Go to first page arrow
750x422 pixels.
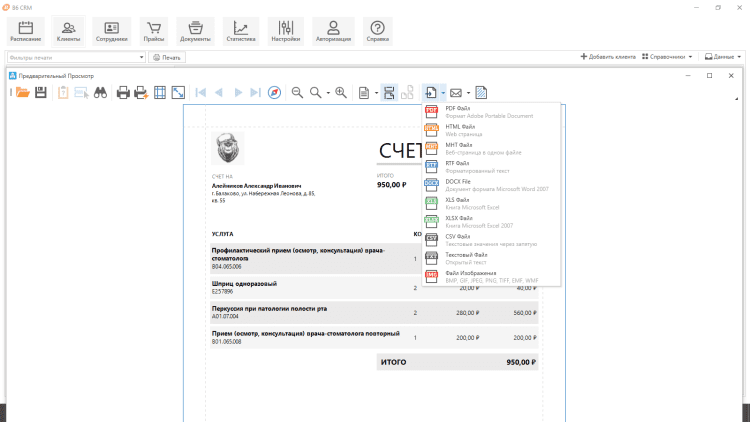[200, 92]
